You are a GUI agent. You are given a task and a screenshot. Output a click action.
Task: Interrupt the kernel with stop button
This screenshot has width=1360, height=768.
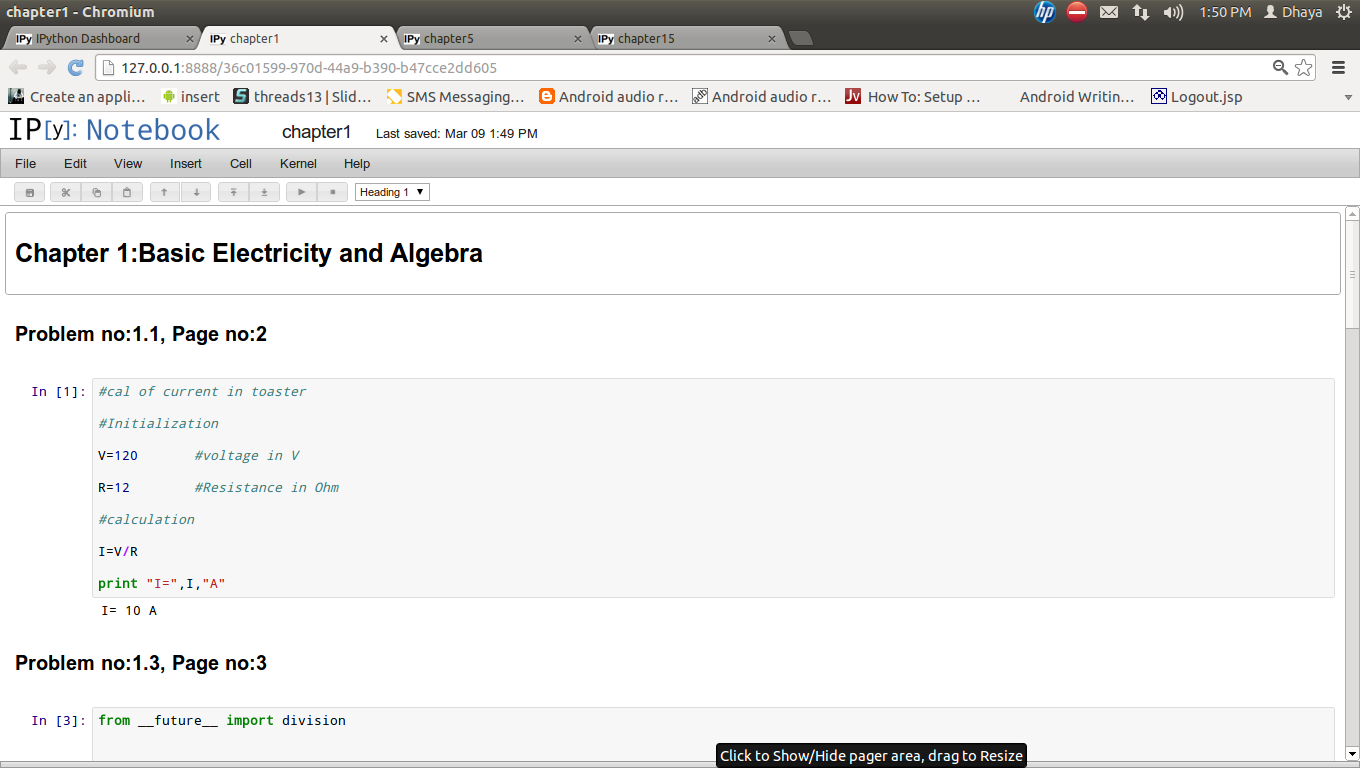click(x=332, y=192)
